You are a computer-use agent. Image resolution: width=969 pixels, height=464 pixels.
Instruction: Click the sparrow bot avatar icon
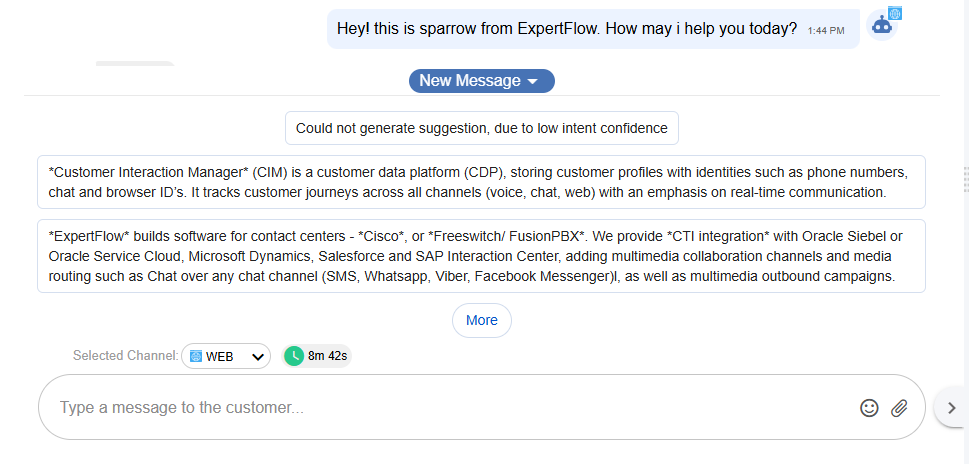(x=881, y=26)
